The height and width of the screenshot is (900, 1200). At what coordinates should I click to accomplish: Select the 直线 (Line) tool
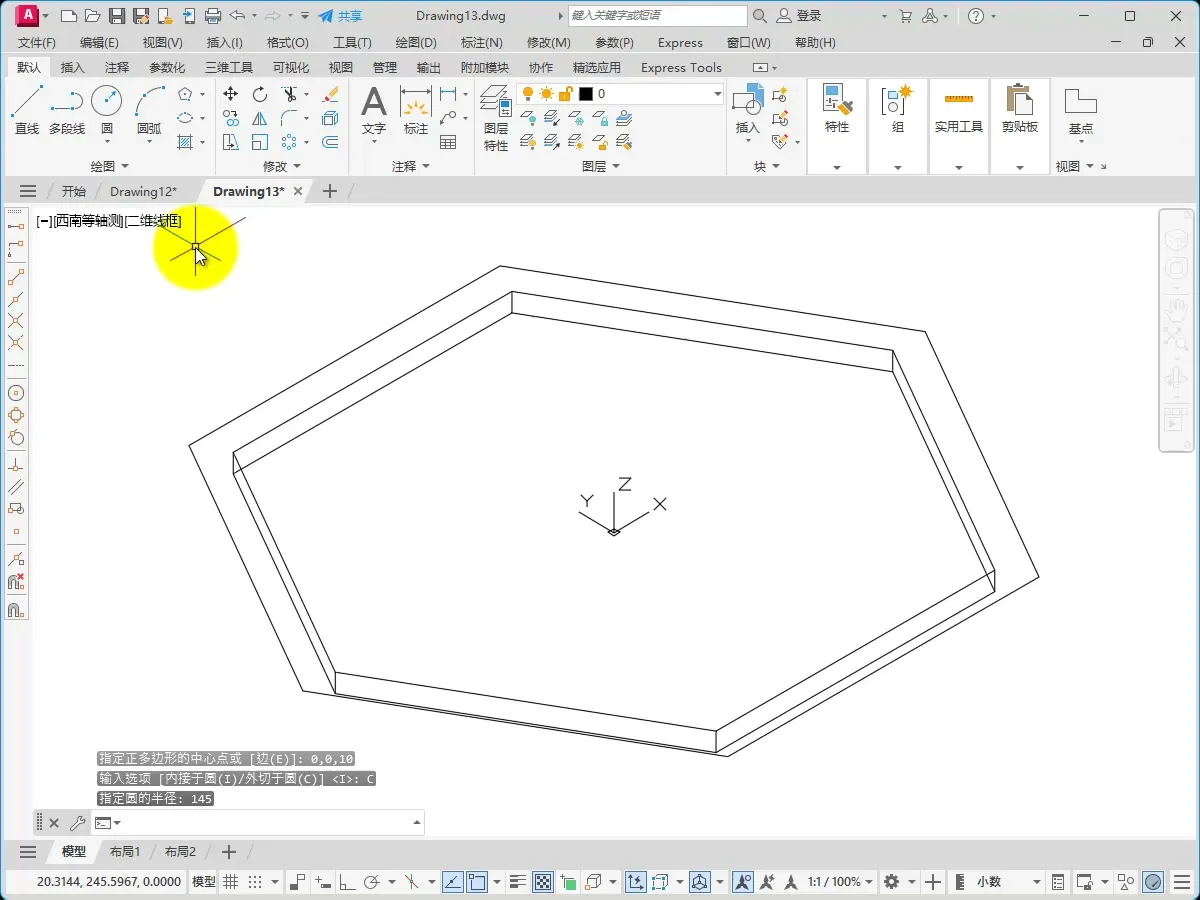coord(27,109)
